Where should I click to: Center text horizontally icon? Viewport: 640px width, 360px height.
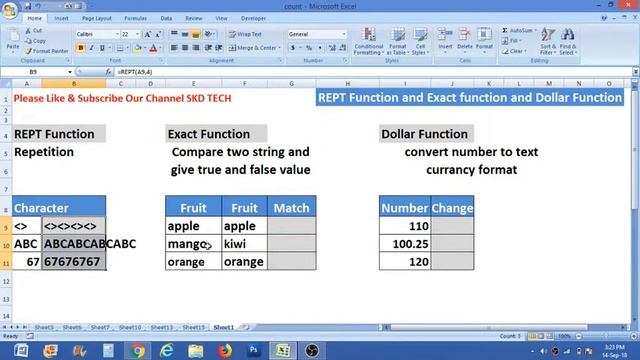coord(185,48)
